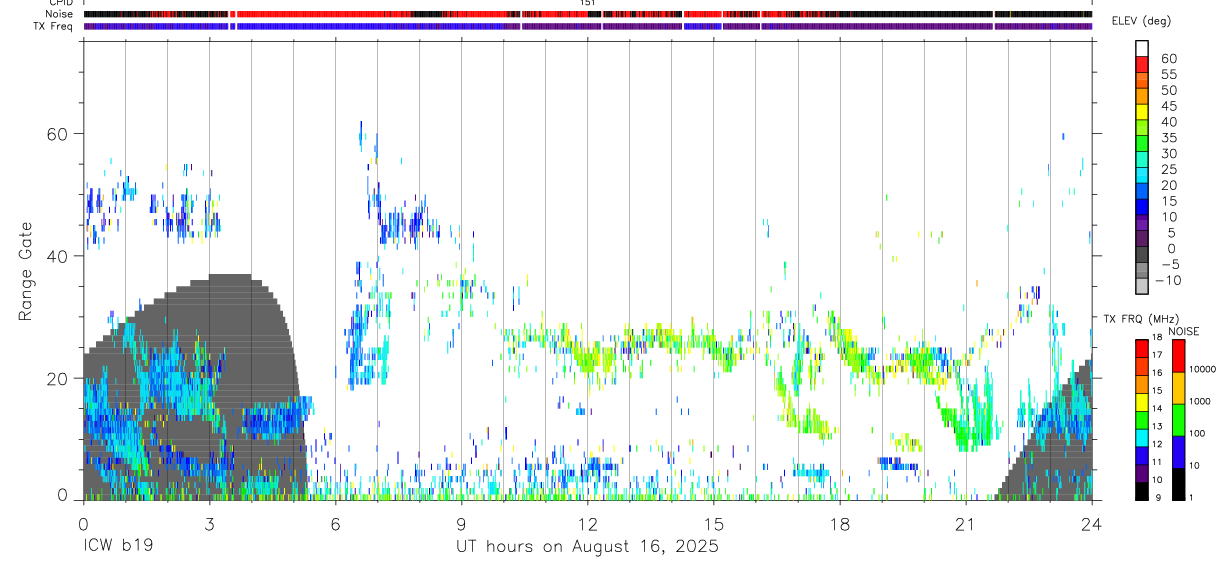Click the Range Gate axis tick '60'

point(57,134)
